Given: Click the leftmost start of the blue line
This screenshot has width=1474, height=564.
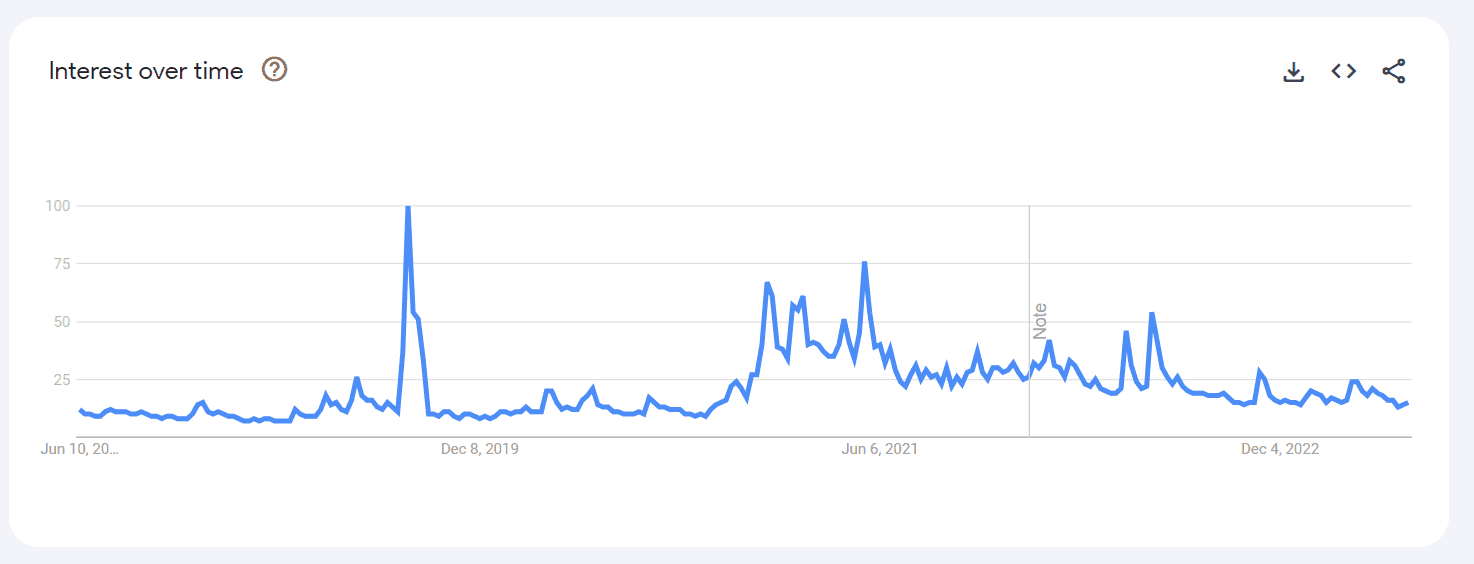Looking at the screenshot, I should (80, 410).
